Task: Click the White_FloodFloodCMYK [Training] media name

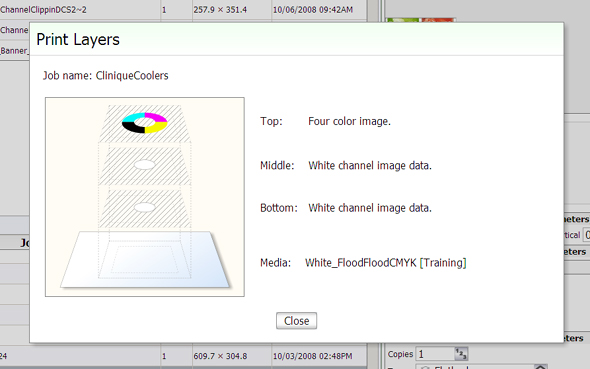Action: pyautogui.click(x=386, y=263)
